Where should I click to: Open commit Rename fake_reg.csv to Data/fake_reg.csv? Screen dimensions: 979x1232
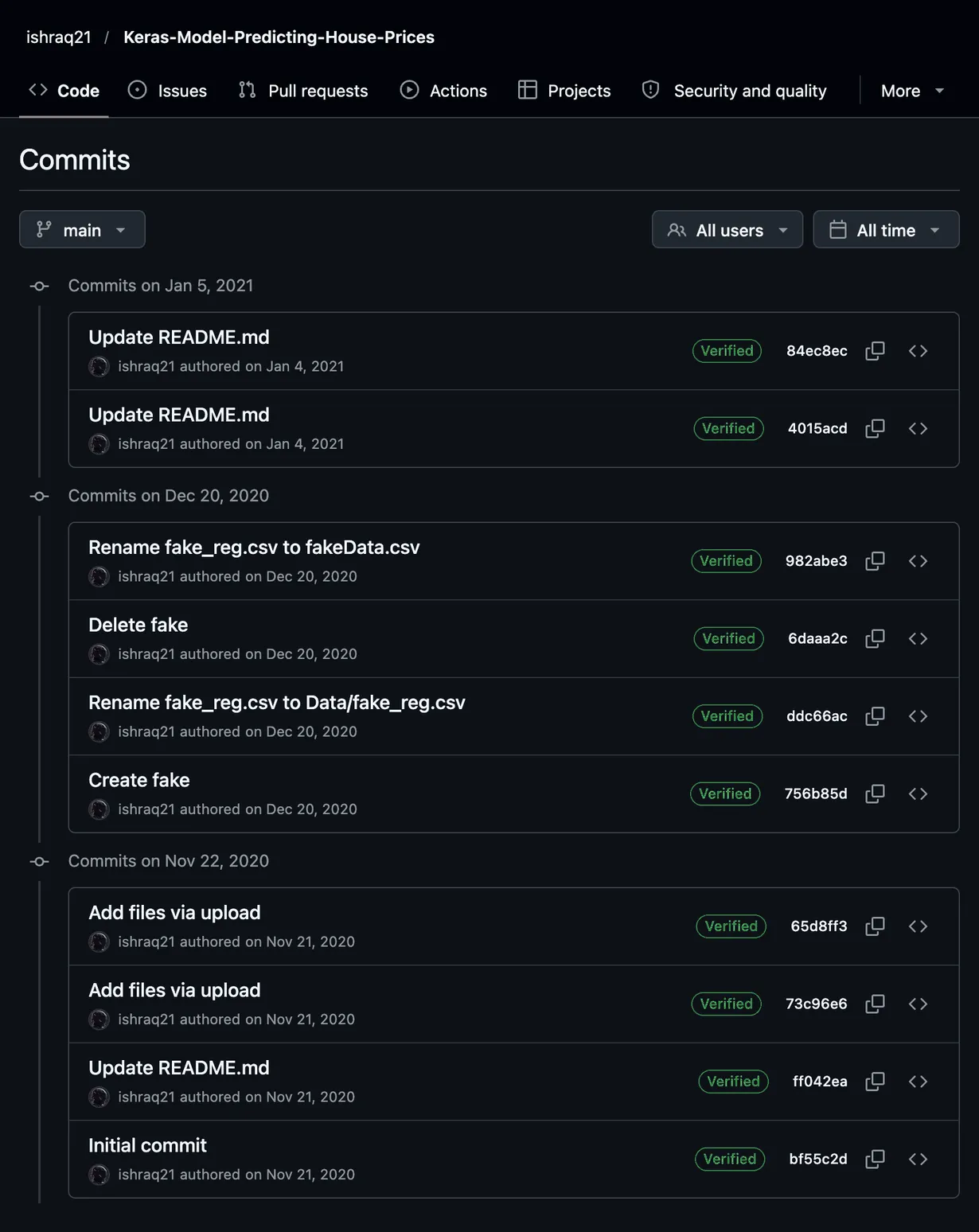(x=277, y=703)
